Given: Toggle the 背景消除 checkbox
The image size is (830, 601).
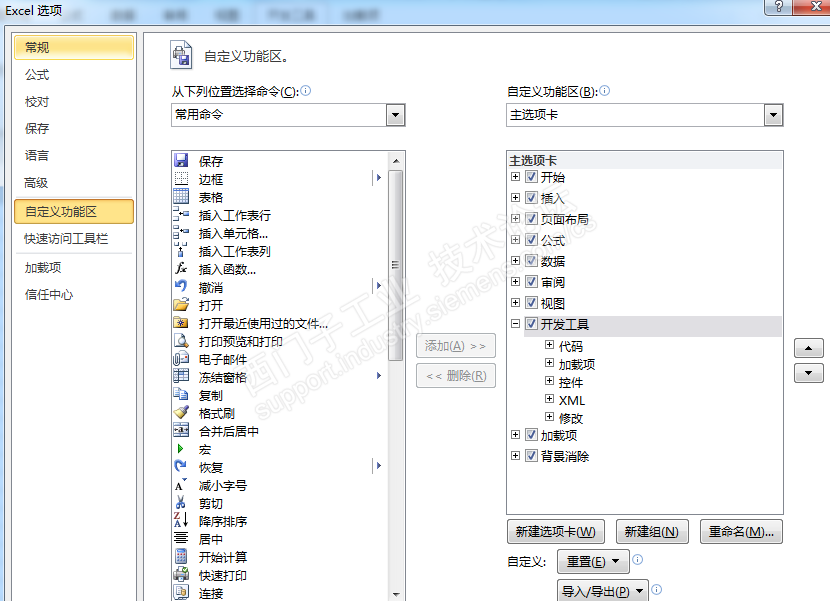Looking at the screenshot, I should (531, 455).
